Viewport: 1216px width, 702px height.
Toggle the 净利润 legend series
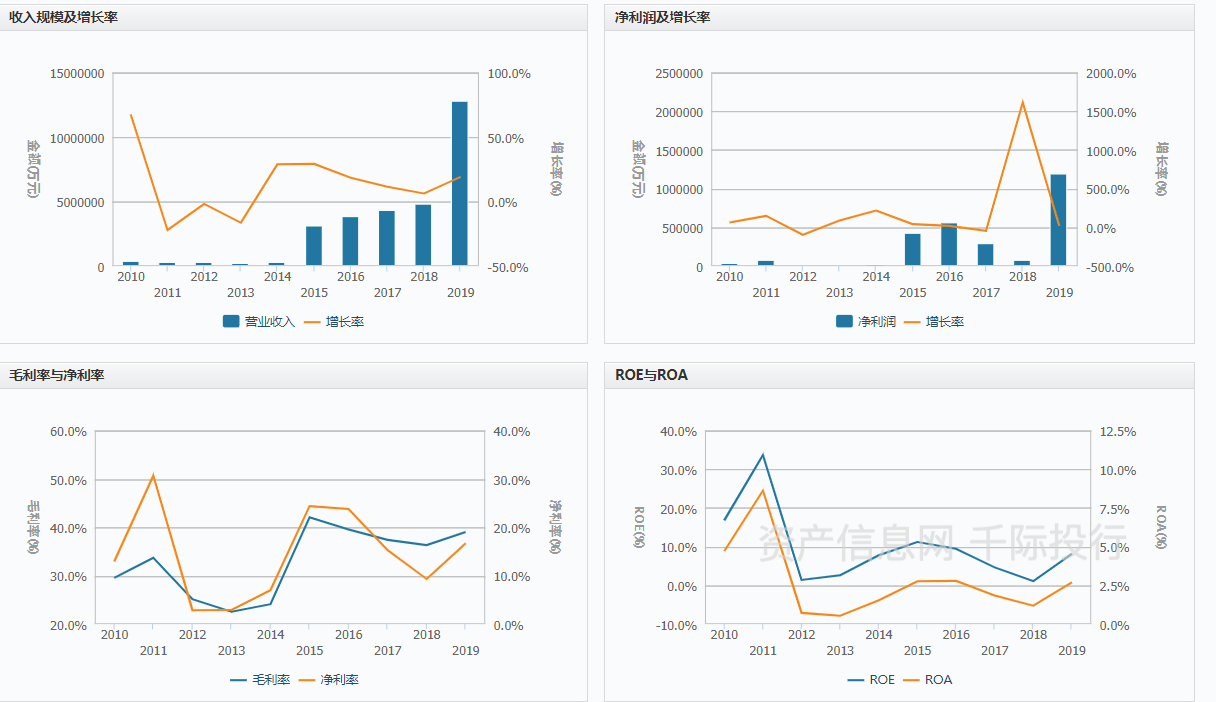point(866,322)
